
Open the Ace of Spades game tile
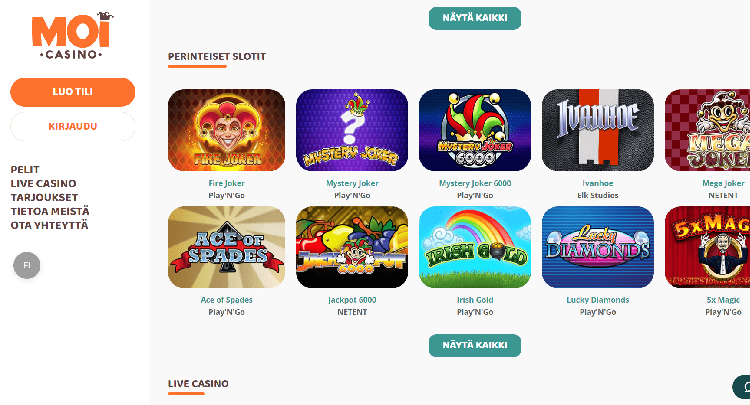pos(226,247)
